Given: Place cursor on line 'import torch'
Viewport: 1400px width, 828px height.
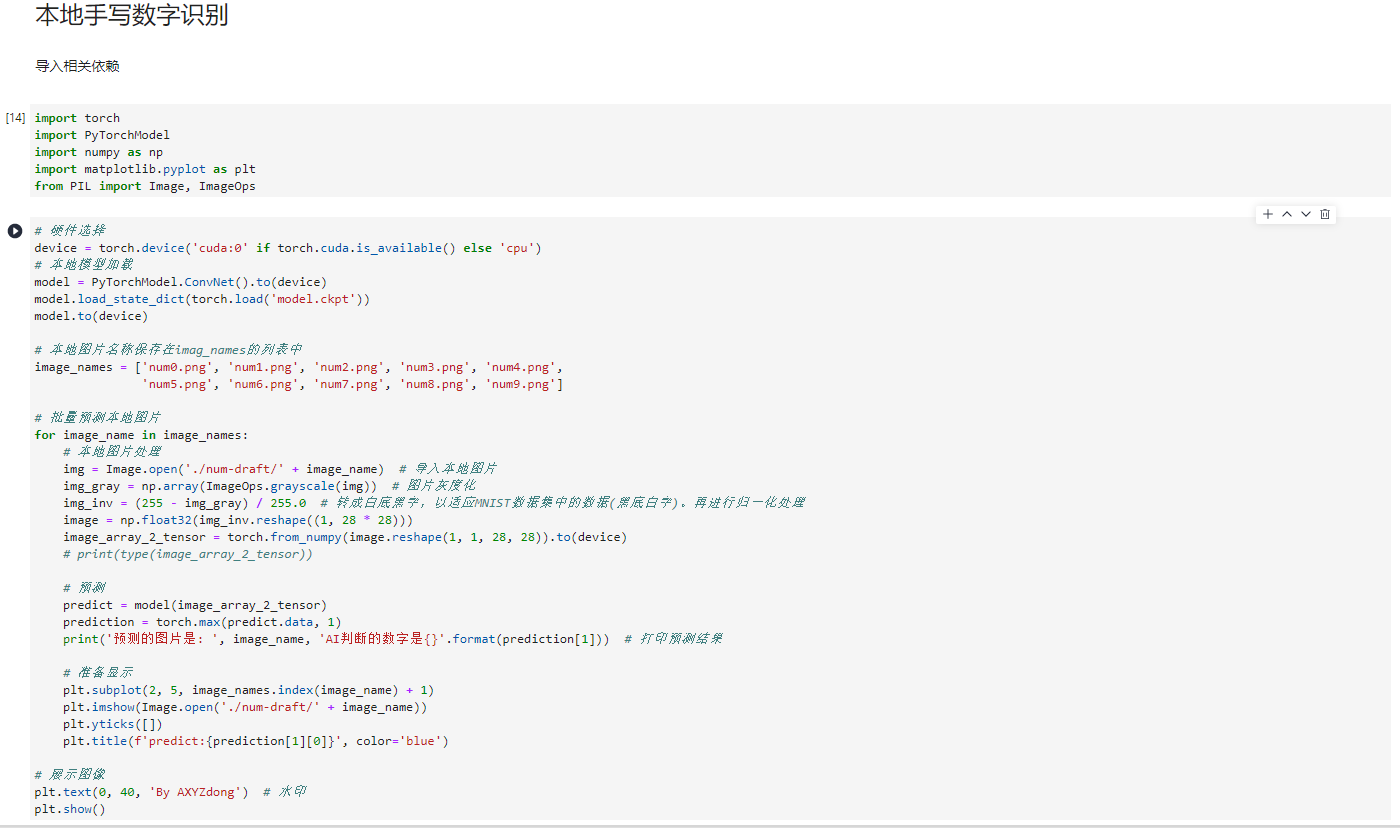Looking at the screenshot, I should 77,118.
